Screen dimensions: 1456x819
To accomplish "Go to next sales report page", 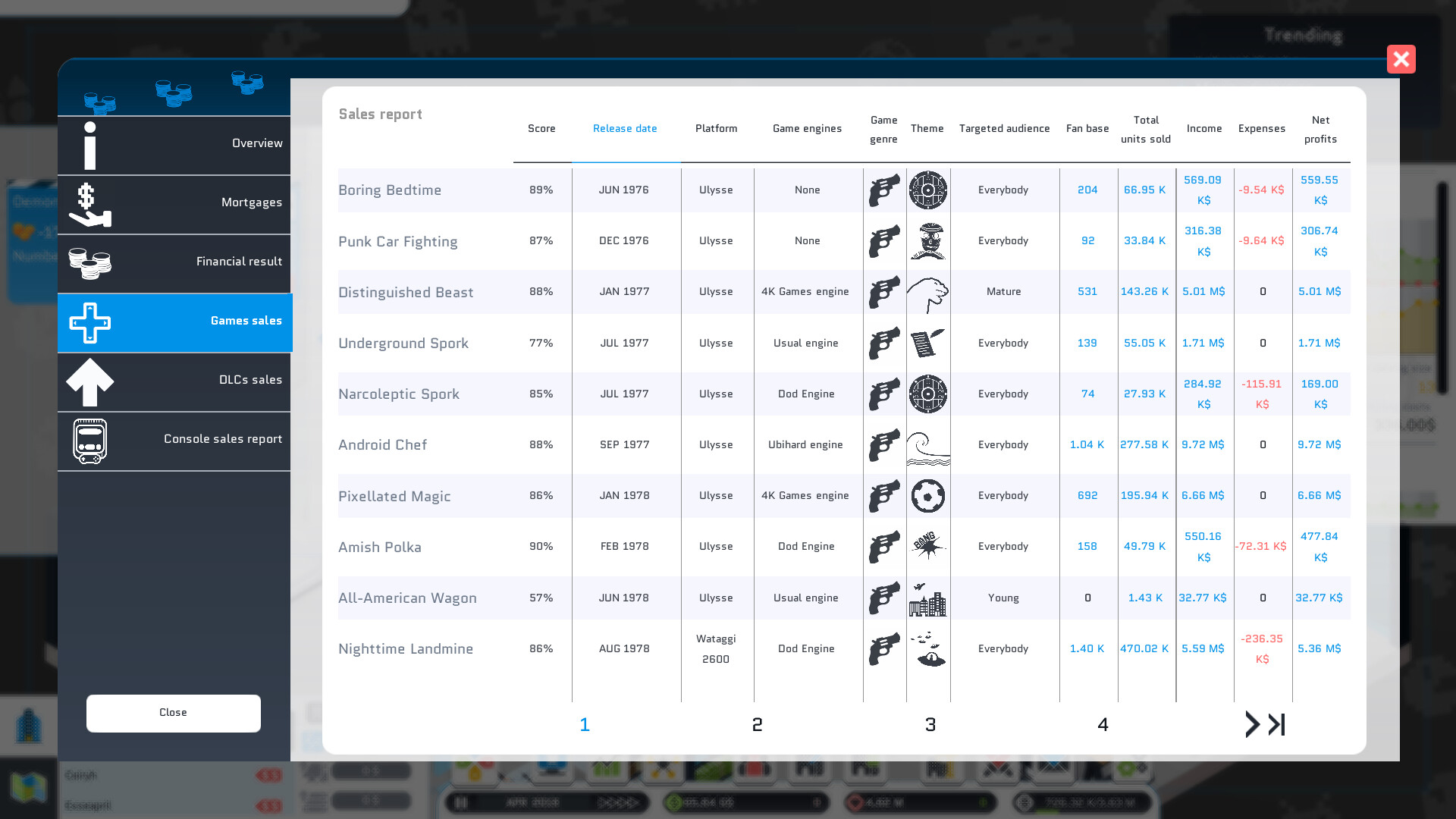I will [1252, 724].
